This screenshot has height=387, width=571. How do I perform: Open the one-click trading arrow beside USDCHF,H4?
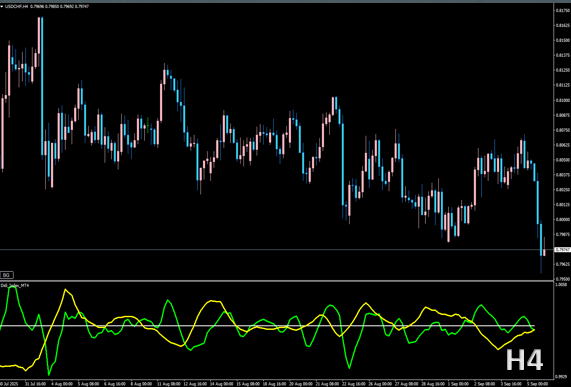[x=2, y=6]
